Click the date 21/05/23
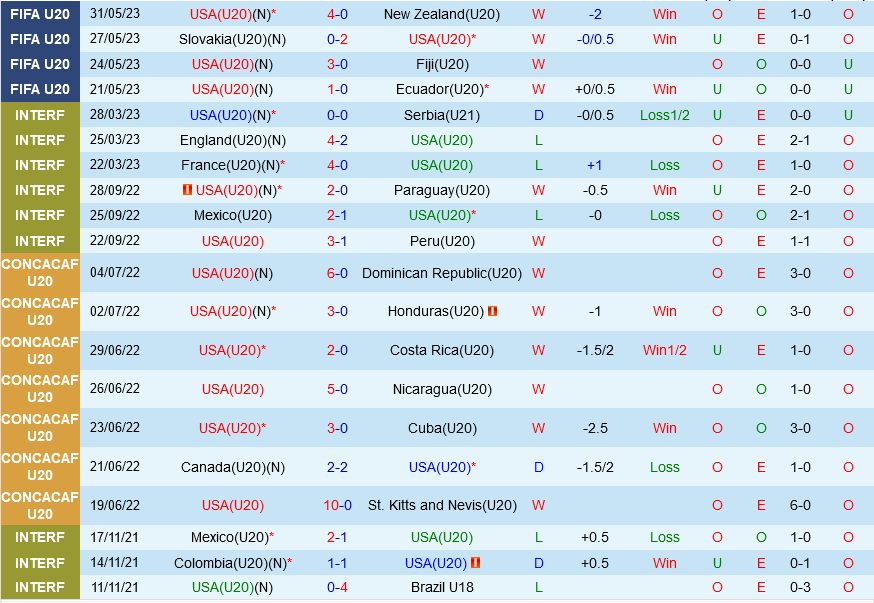Image resolution: width=874 pixels, height=603 pixels. pyautogui.click(x=115, y=89)
